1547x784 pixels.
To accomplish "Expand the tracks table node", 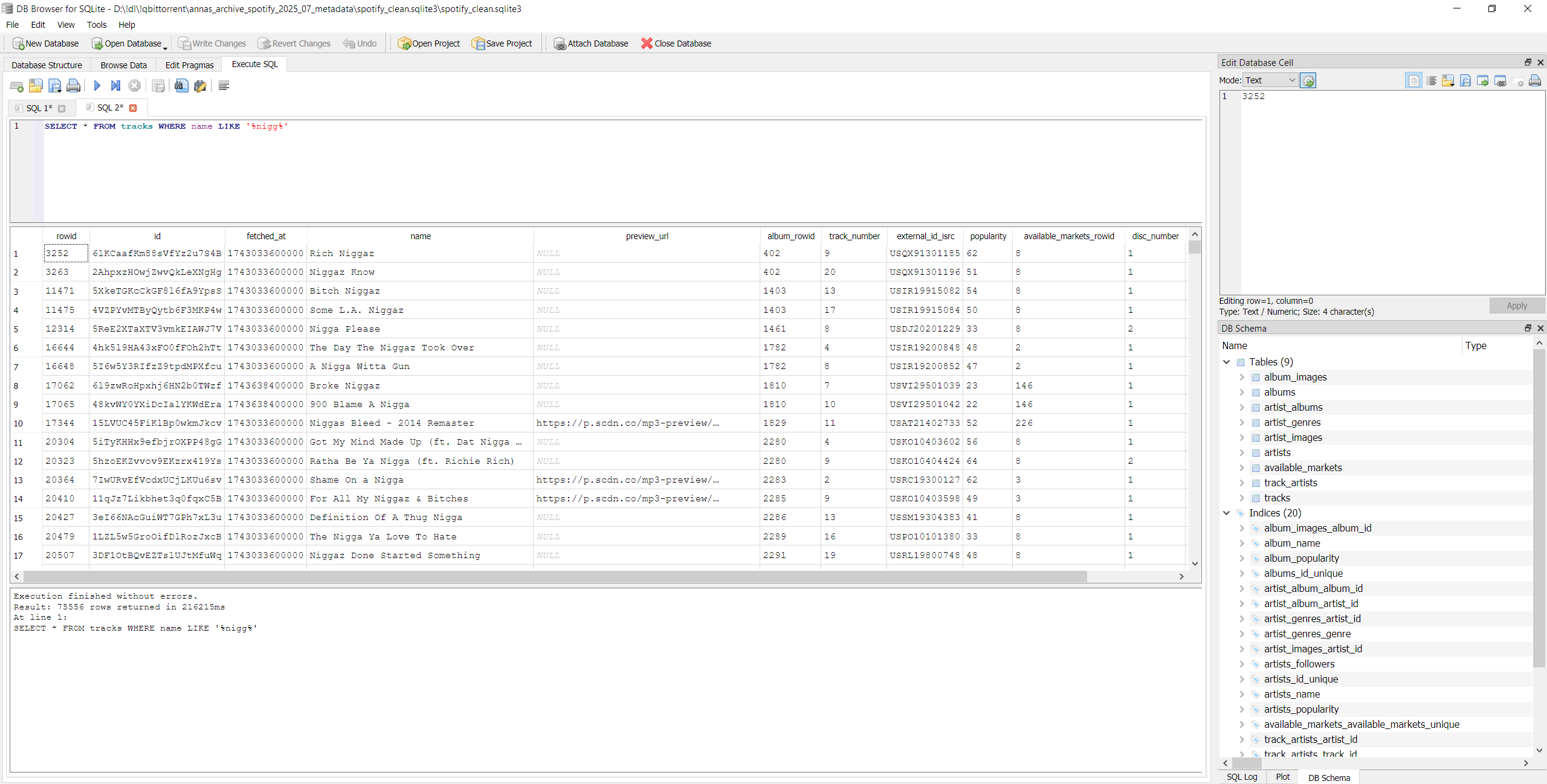I will tap(1242, 498).
